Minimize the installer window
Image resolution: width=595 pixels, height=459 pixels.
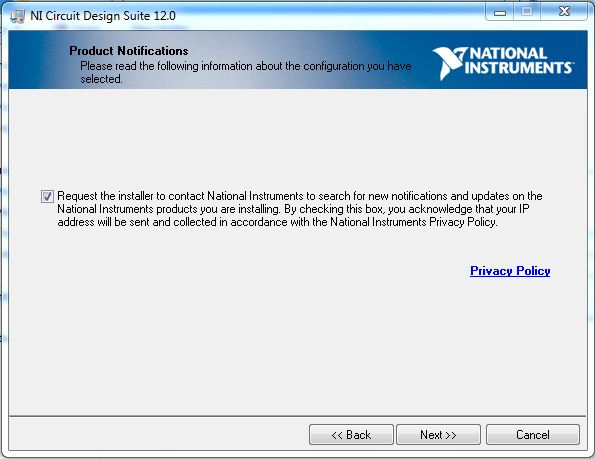click(x=499, y=12)
